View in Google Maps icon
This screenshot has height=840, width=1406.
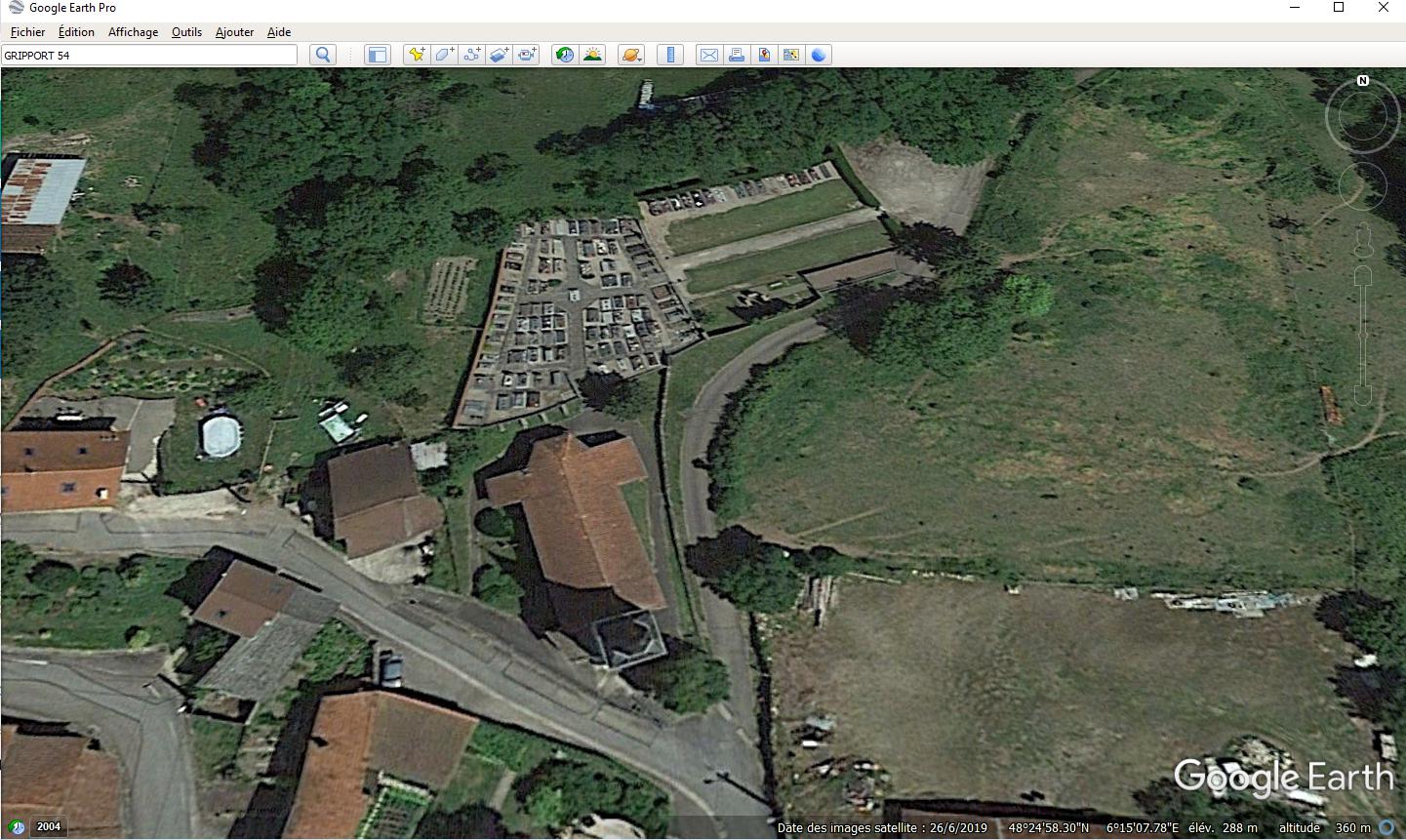click(x=791, y=55)
